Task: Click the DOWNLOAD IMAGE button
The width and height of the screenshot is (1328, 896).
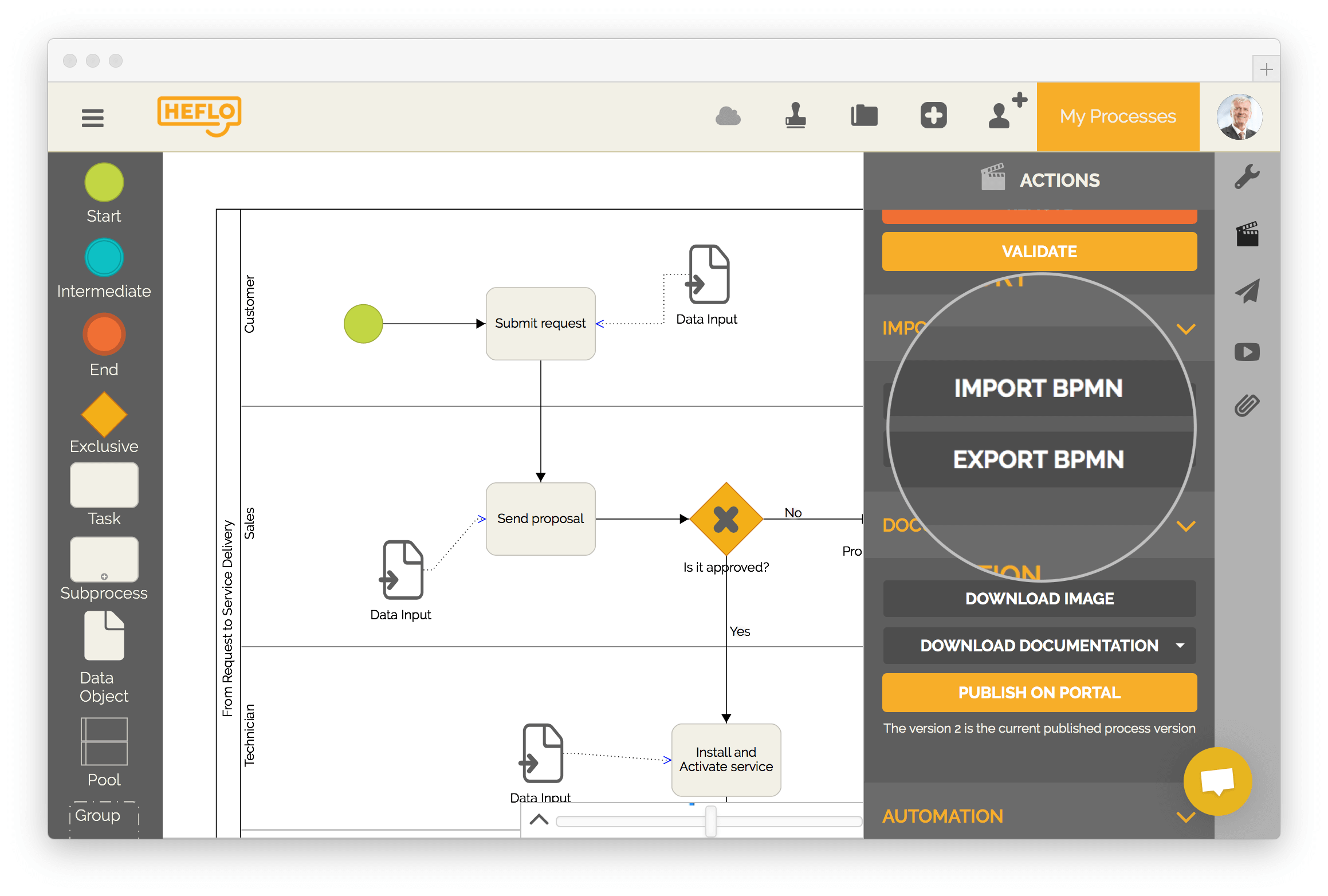Action: (x=1039, y=599)
